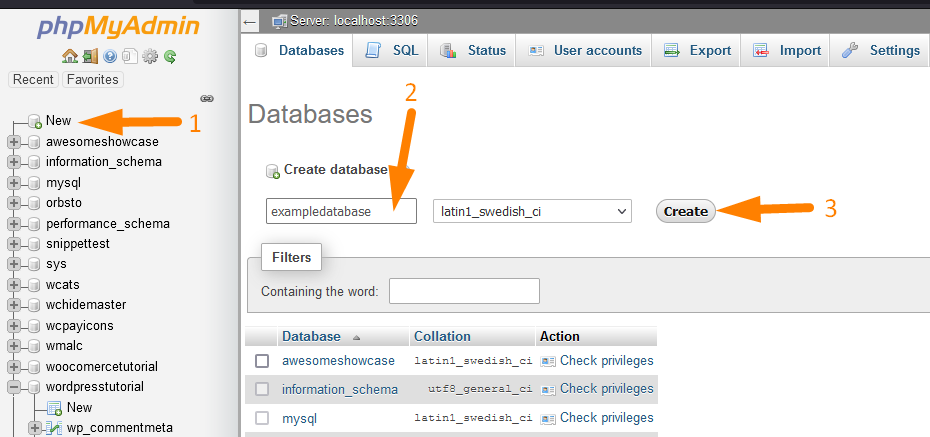Switch to the Databases tab
Screen dimensions: 930x437
click(x=297, y=50)
